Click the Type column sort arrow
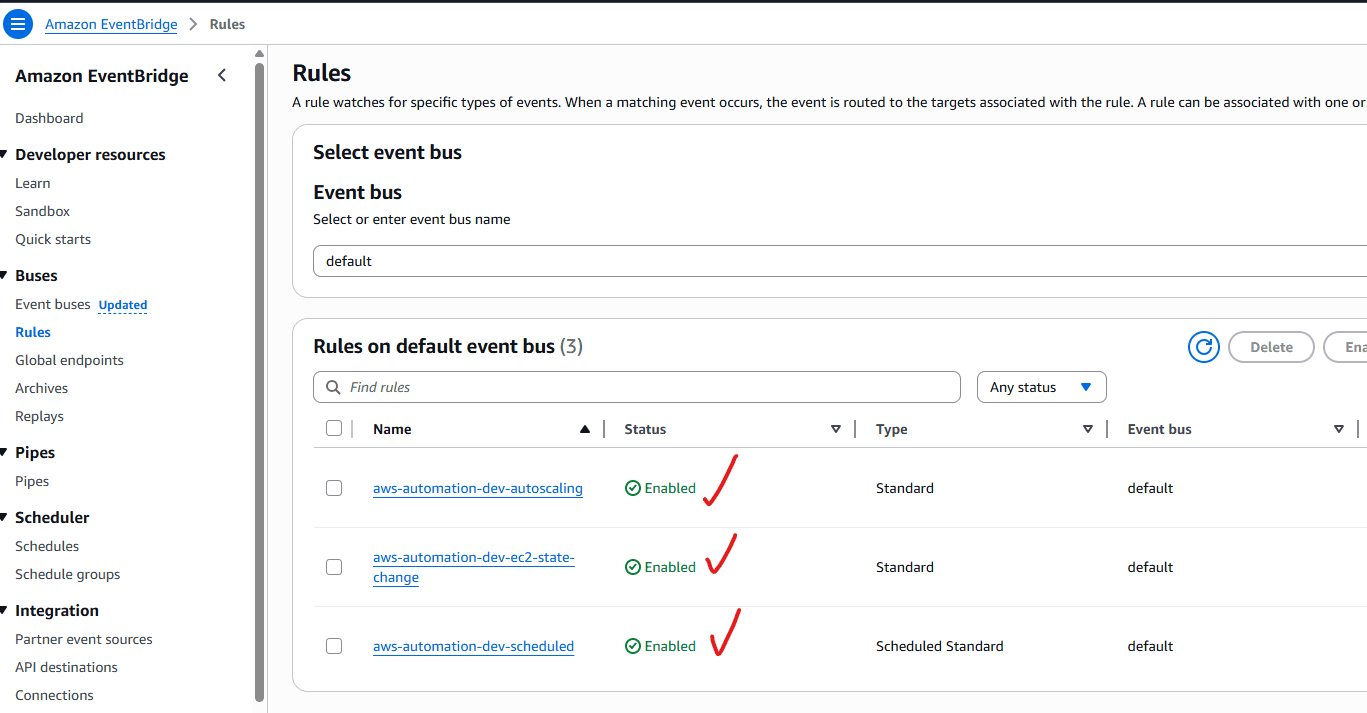 [x=1088, y=429]
